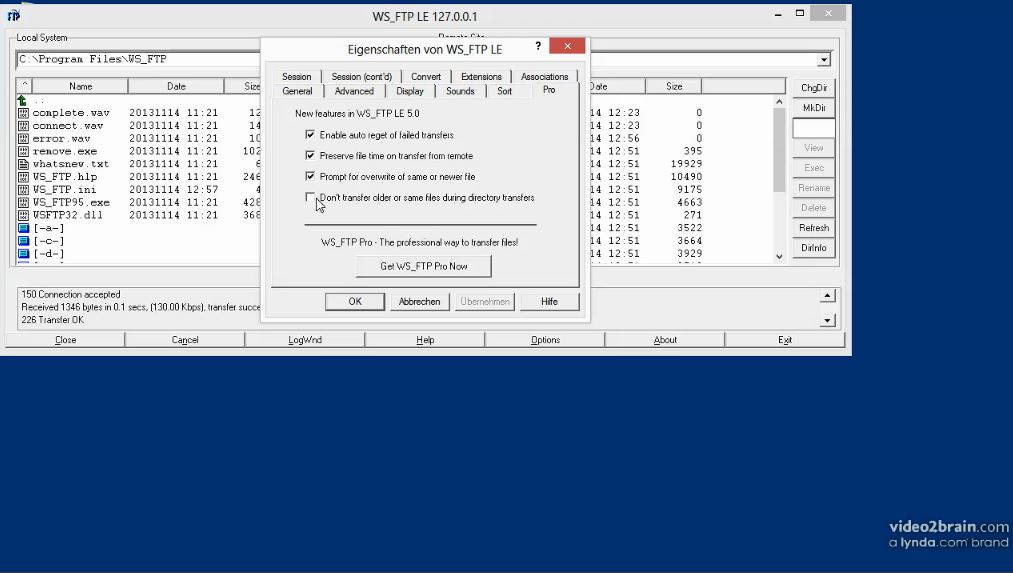The width and height of the screenshot is (1013, 573).
Task: Uncheck Preserve file time on transfer
Action: 310,156
